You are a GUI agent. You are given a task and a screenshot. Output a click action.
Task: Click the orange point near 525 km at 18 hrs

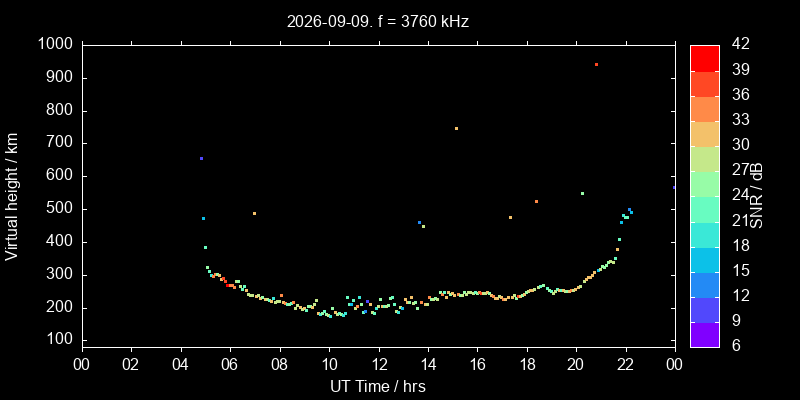536,202
